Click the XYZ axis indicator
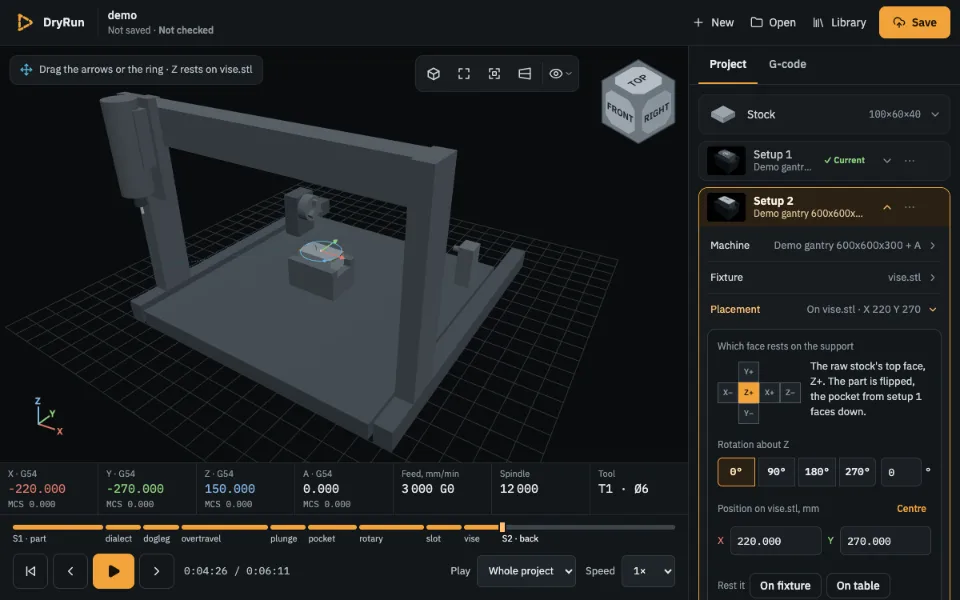This screenshot has width=960, height=600. coord(48,416)
